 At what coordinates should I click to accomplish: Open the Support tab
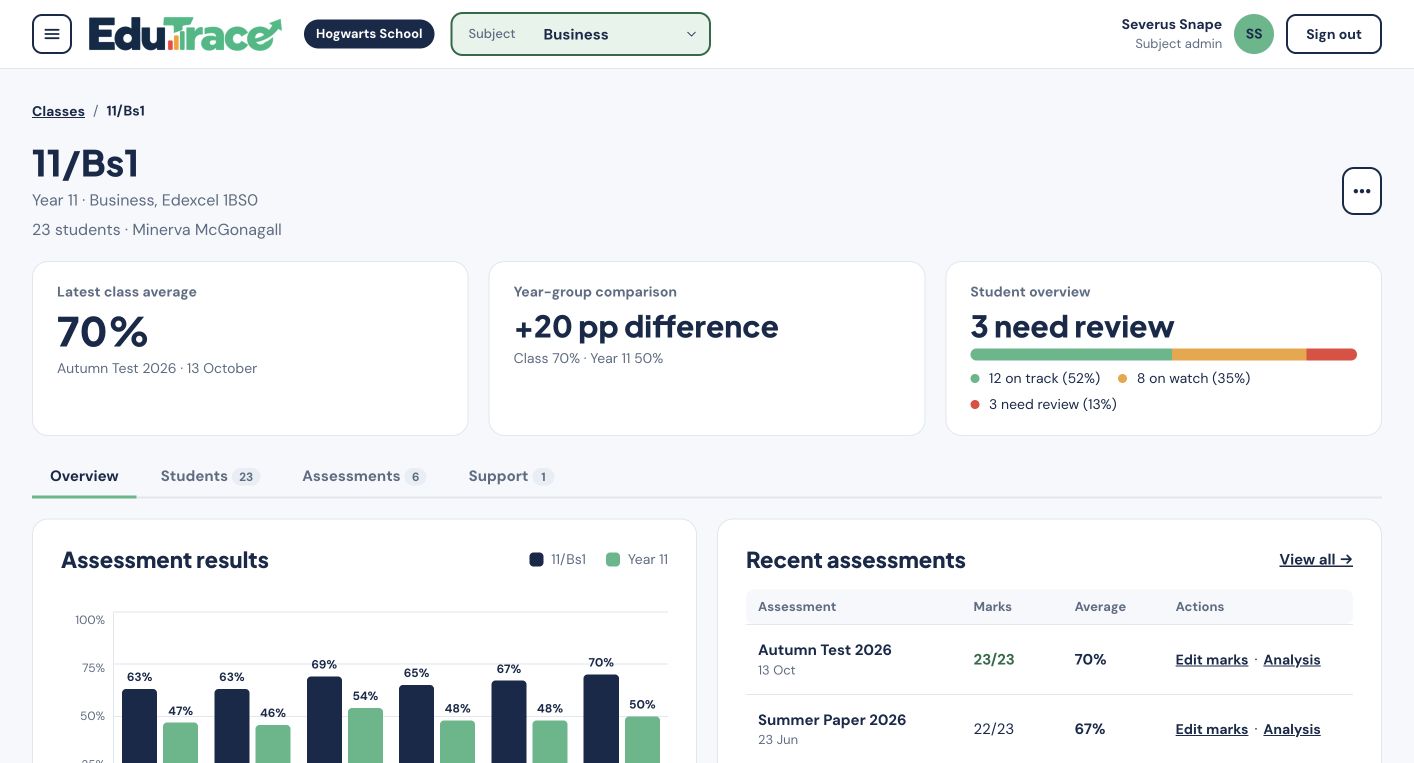[510, 476]
